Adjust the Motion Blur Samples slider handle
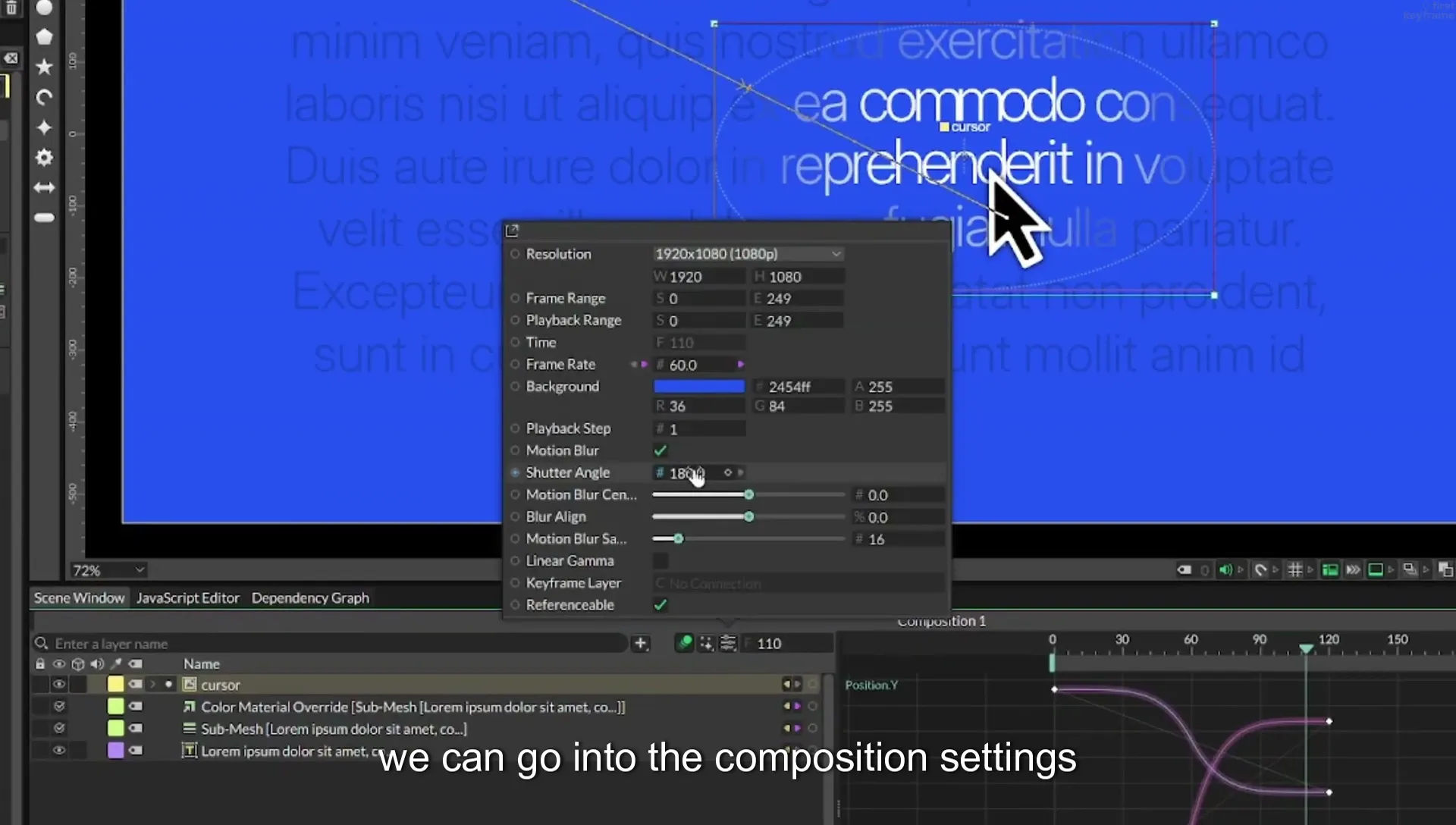This screenshot has height=825, width=1456. [679, 538]
